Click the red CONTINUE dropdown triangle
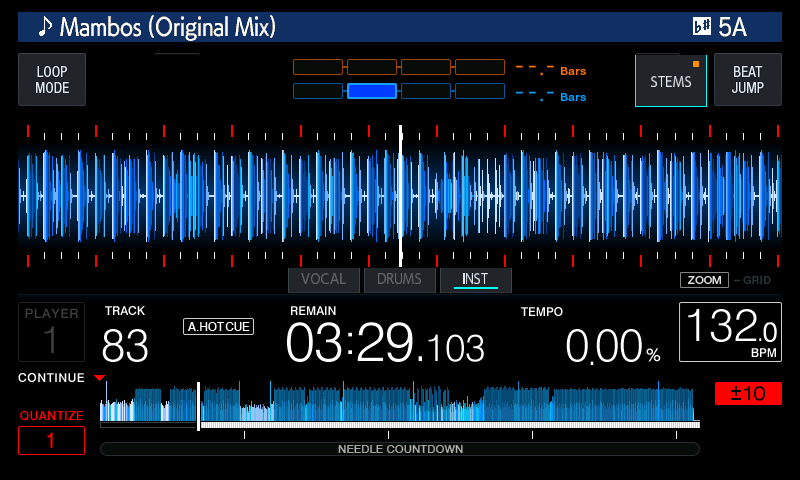Screen dimensions: 800x480 (99, 378)
